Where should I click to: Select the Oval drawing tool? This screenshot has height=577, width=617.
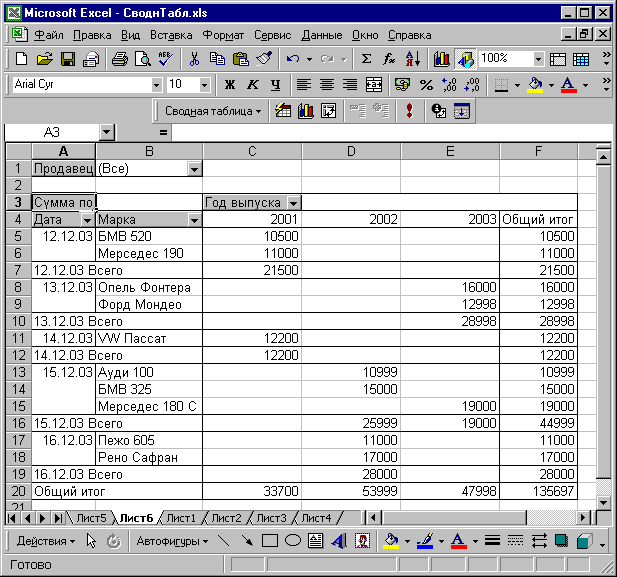(x=292, y=541)
